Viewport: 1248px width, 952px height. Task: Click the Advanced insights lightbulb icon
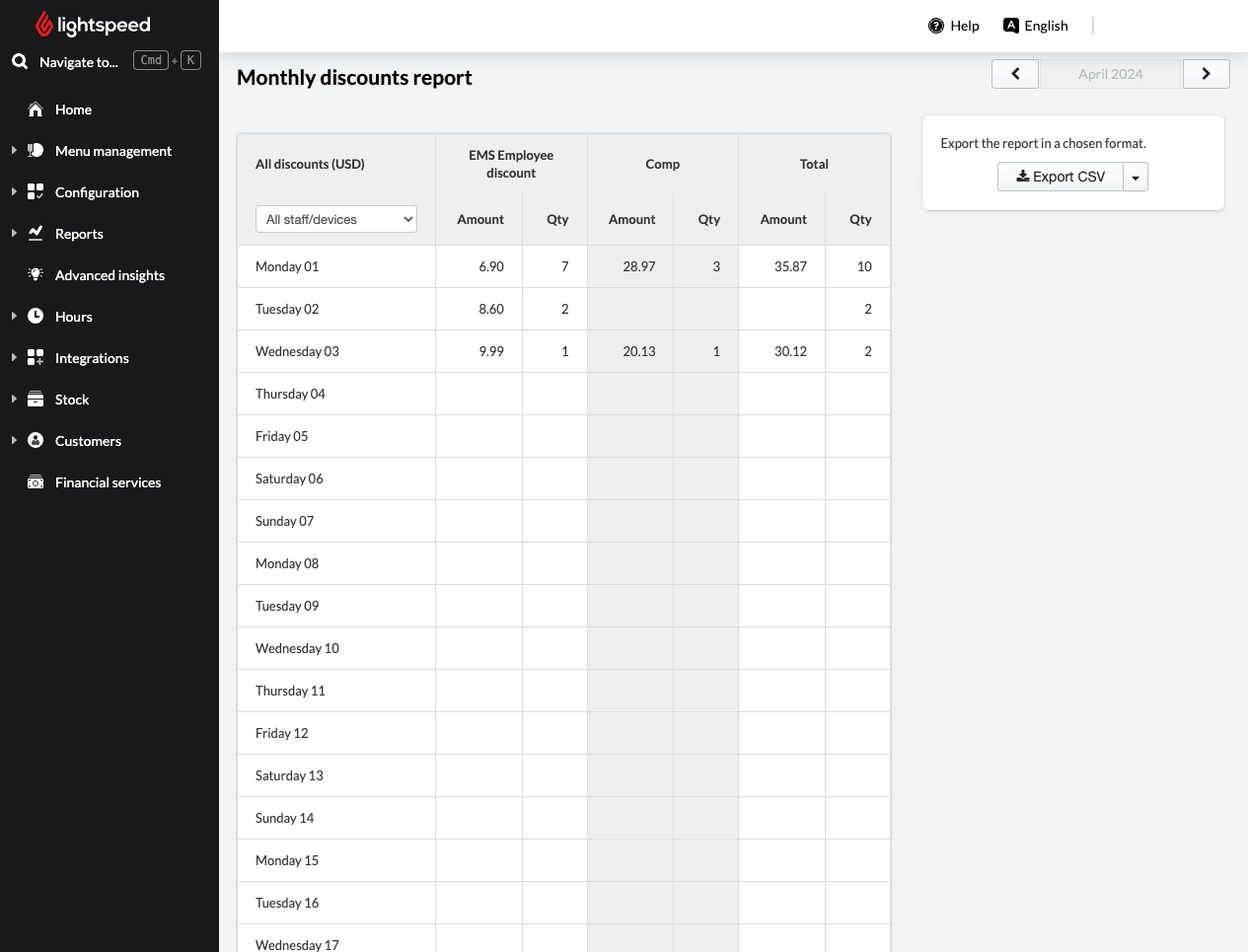(x=36, y=274)
